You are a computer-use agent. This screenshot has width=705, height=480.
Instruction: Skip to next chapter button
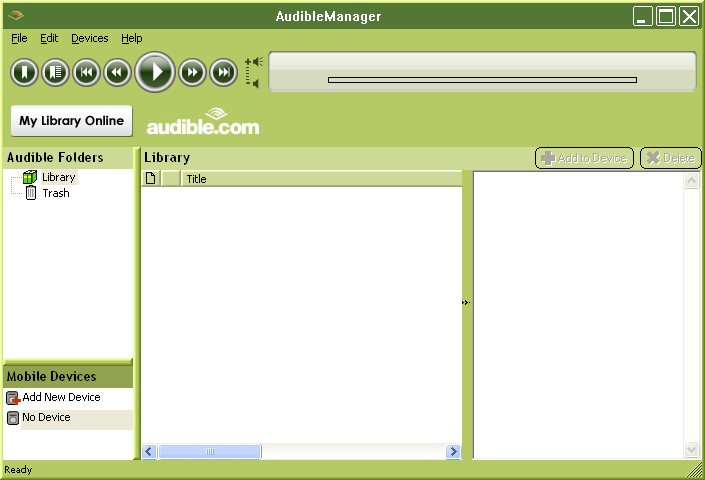(x=223, y=72)
